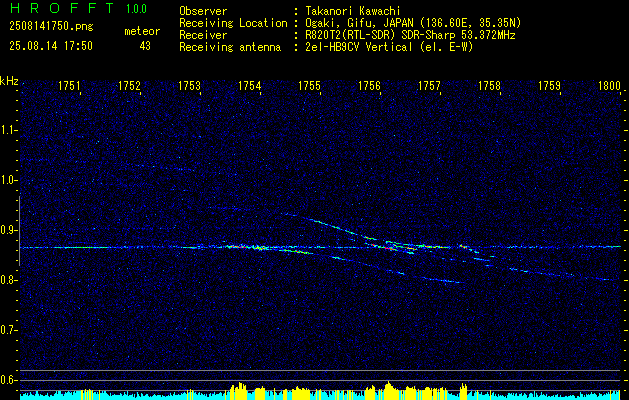Click the 0.9 kHz axis label
Screen dimensions: 629x400
click(x=8, y=230)
